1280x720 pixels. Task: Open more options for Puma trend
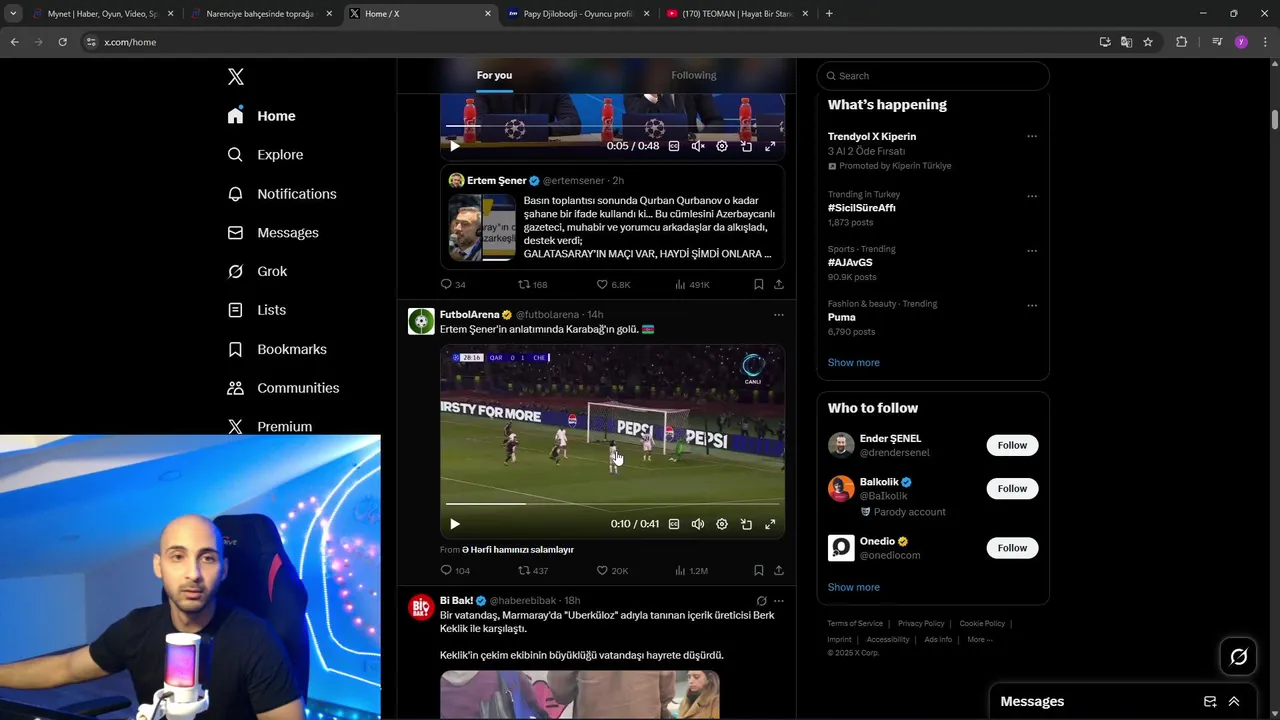tap(1032, 306)
